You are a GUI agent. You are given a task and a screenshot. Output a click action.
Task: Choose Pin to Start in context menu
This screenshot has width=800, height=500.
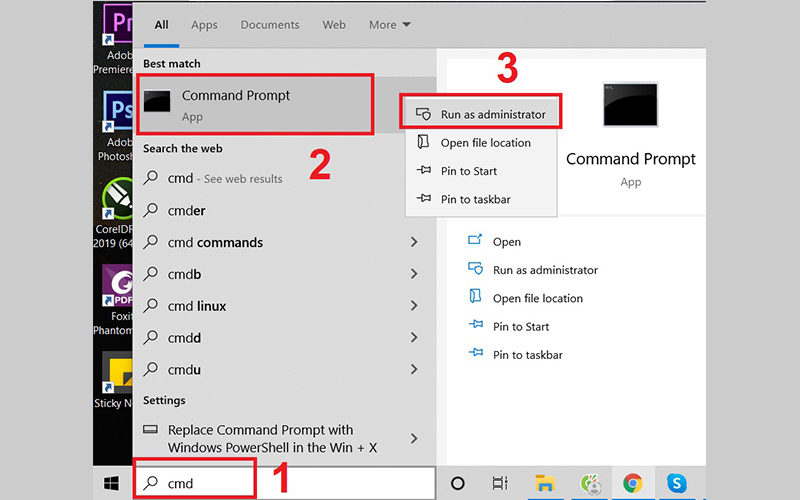[x=481, y=171]
